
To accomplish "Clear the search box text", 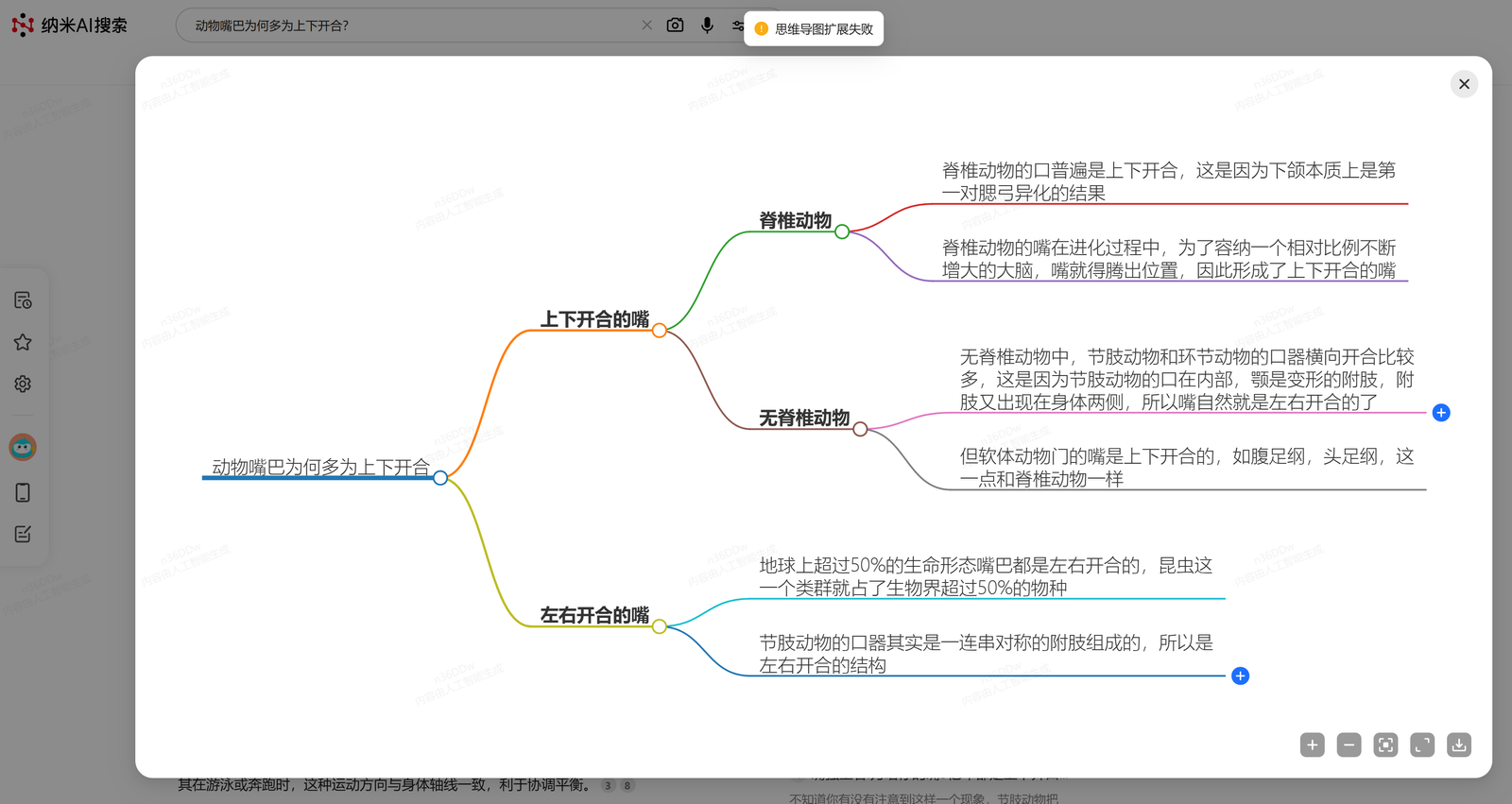I will (x=647, y=26).
